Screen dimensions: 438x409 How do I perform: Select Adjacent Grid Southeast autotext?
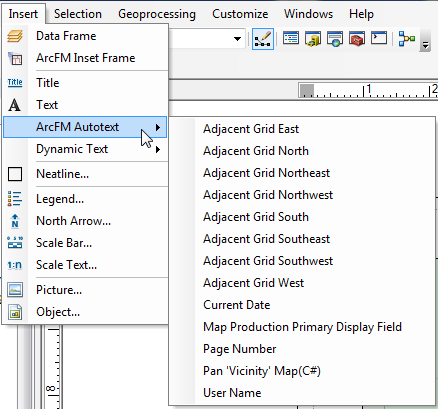pos(302,239)
